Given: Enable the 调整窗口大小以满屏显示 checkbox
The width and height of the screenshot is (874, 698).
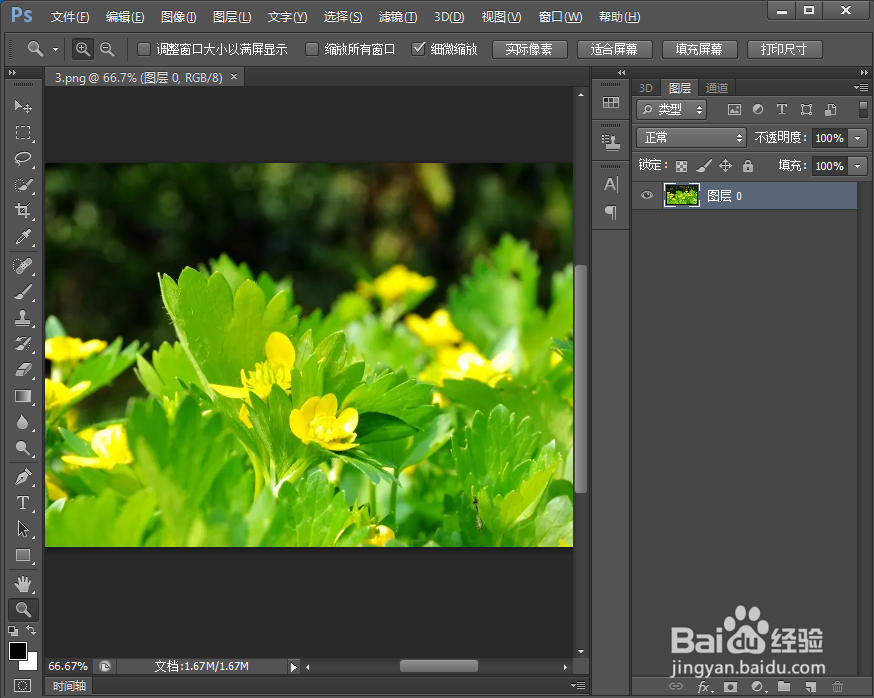Looking at the screenshot, I should 143,48.
